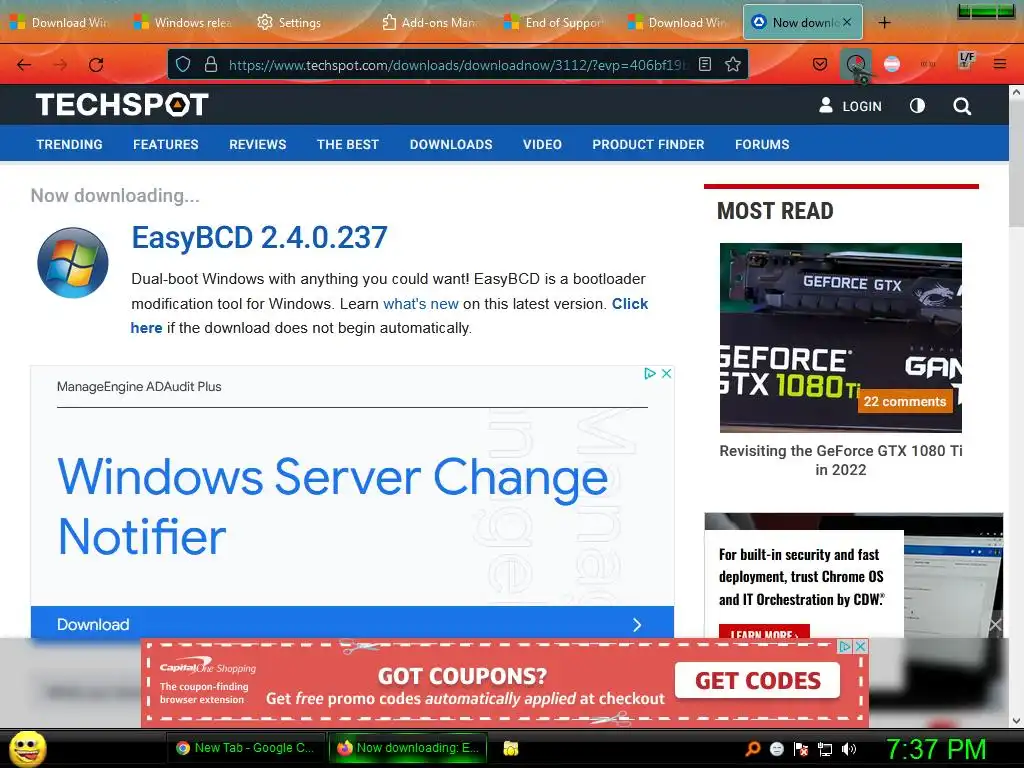Bookmark this page with the star icon
This screenshot has height=768, width=1024.
click(x=733, y=64)
